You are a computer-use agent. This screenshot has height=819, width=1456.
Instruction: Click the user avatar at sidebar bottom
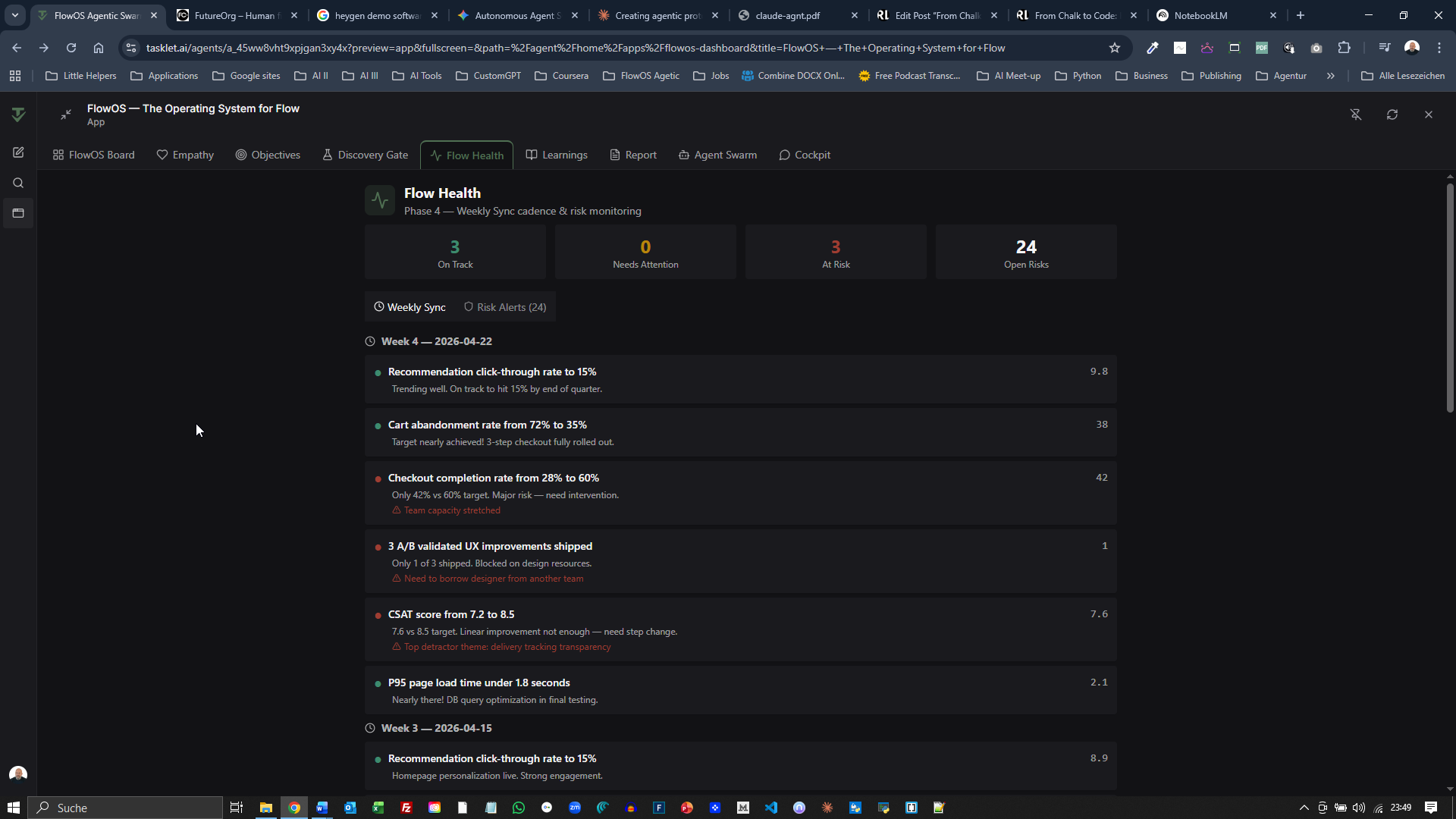click(18, 773)
